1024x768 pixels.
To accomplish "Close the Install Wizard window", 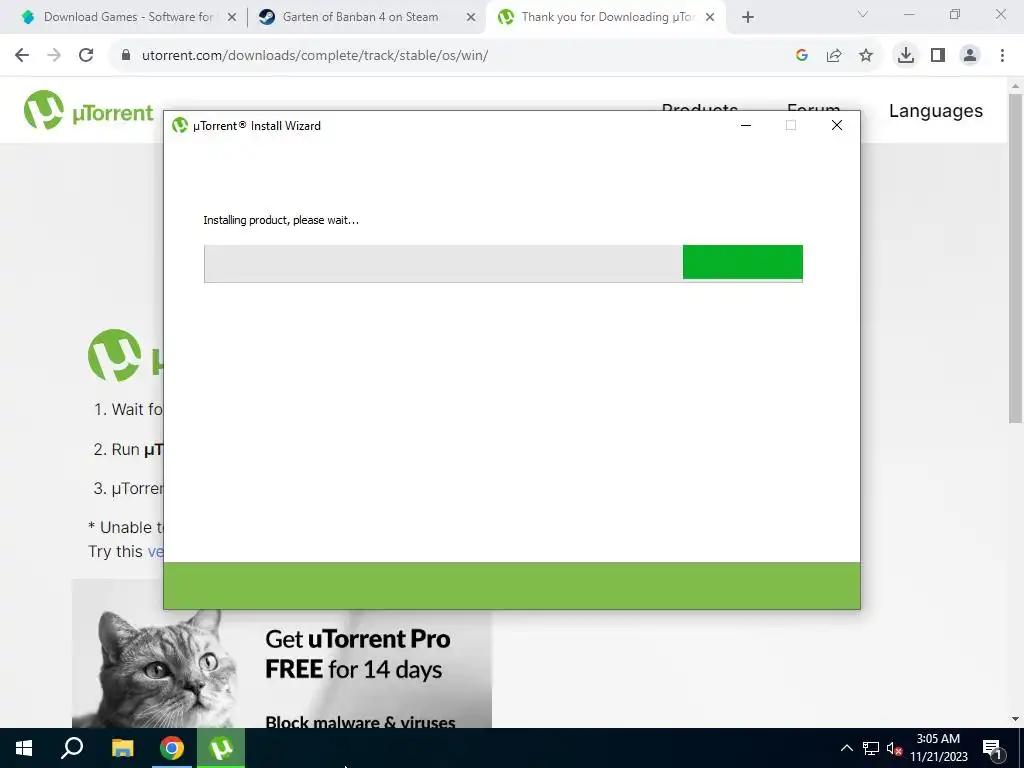I will (837, 125).
